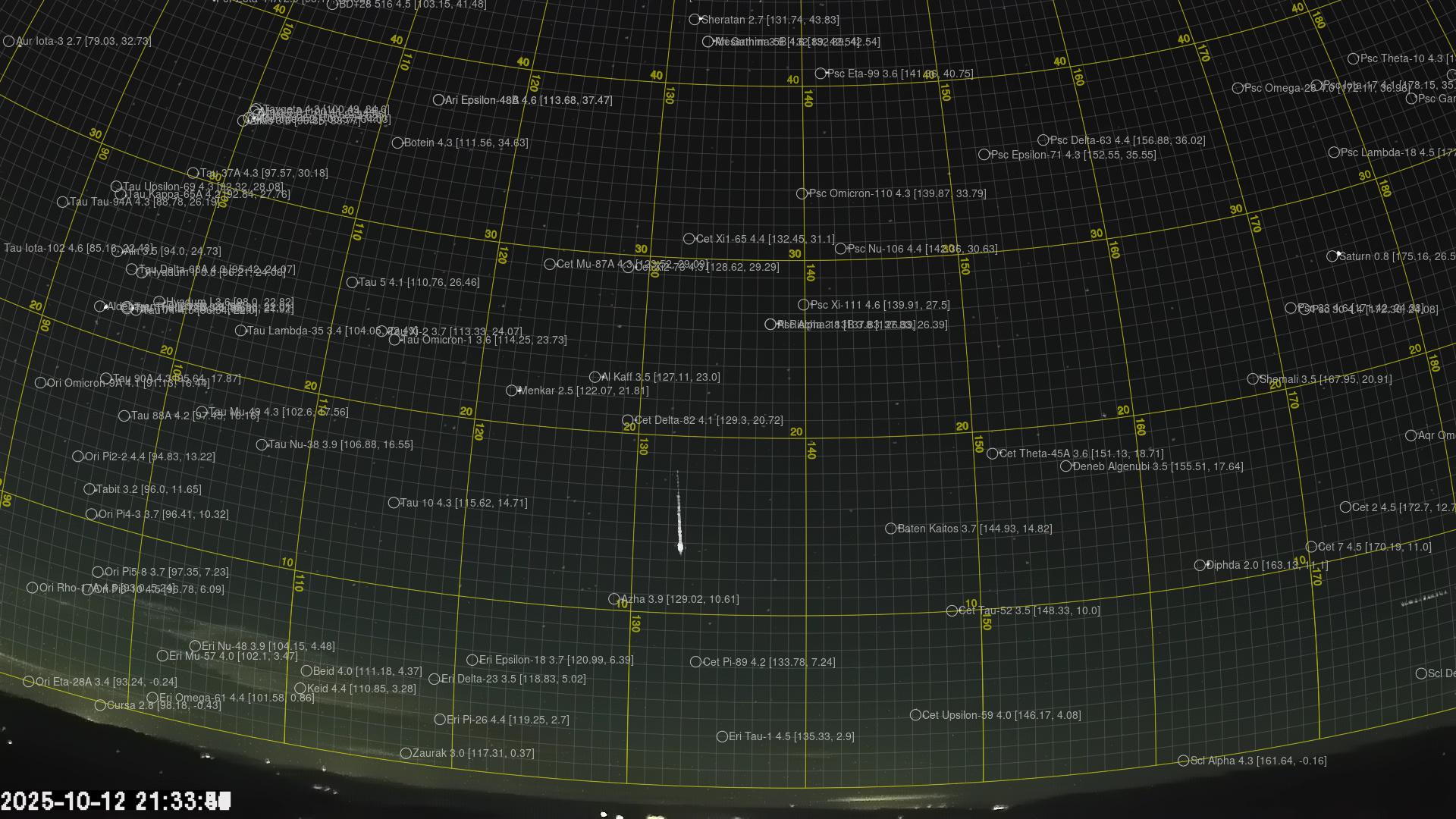Click the Zaurak star marker circle

click(x=406, y=753)
